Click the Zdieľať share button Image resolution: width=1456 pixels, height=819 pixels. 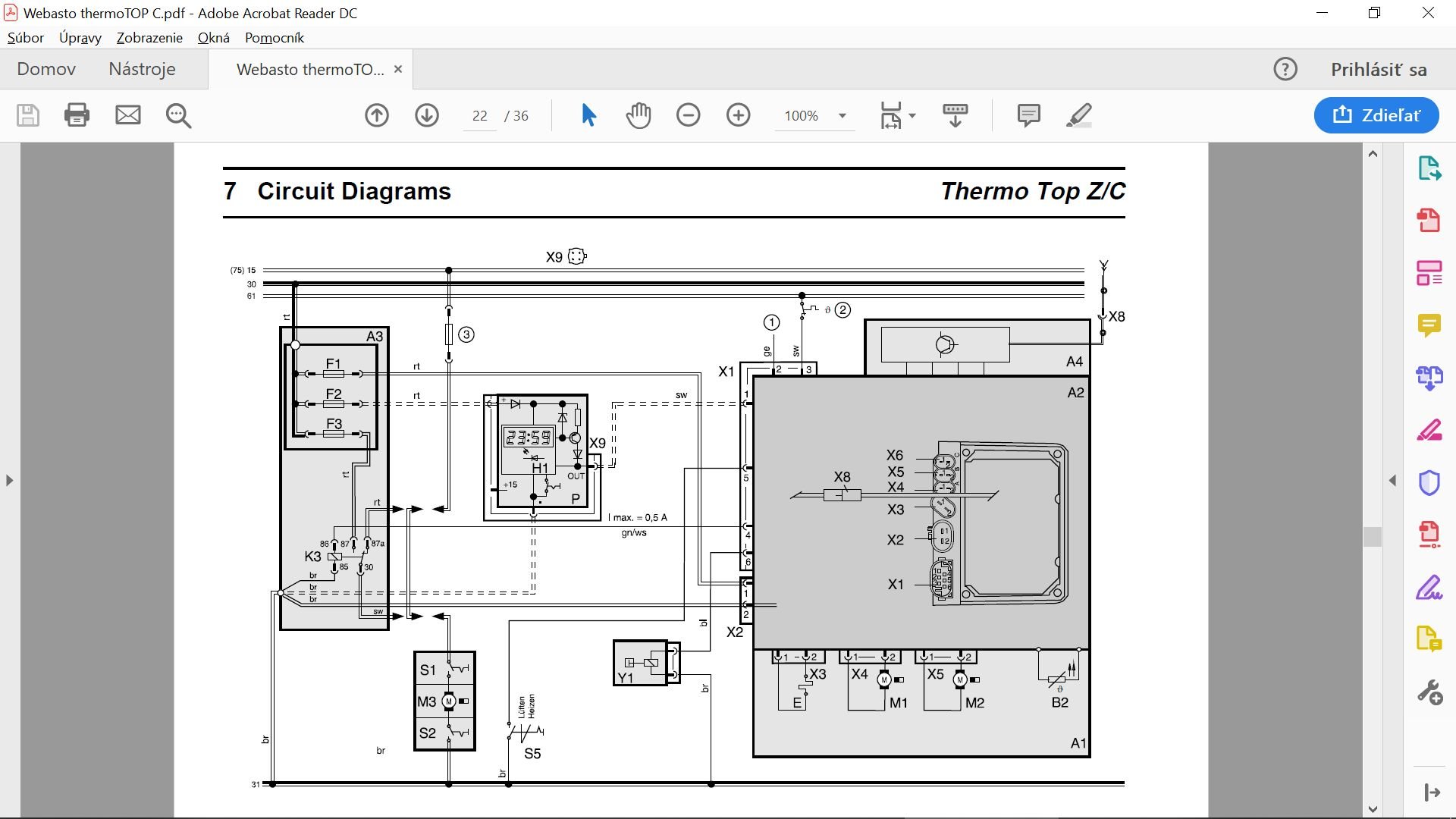(1376, 115)
